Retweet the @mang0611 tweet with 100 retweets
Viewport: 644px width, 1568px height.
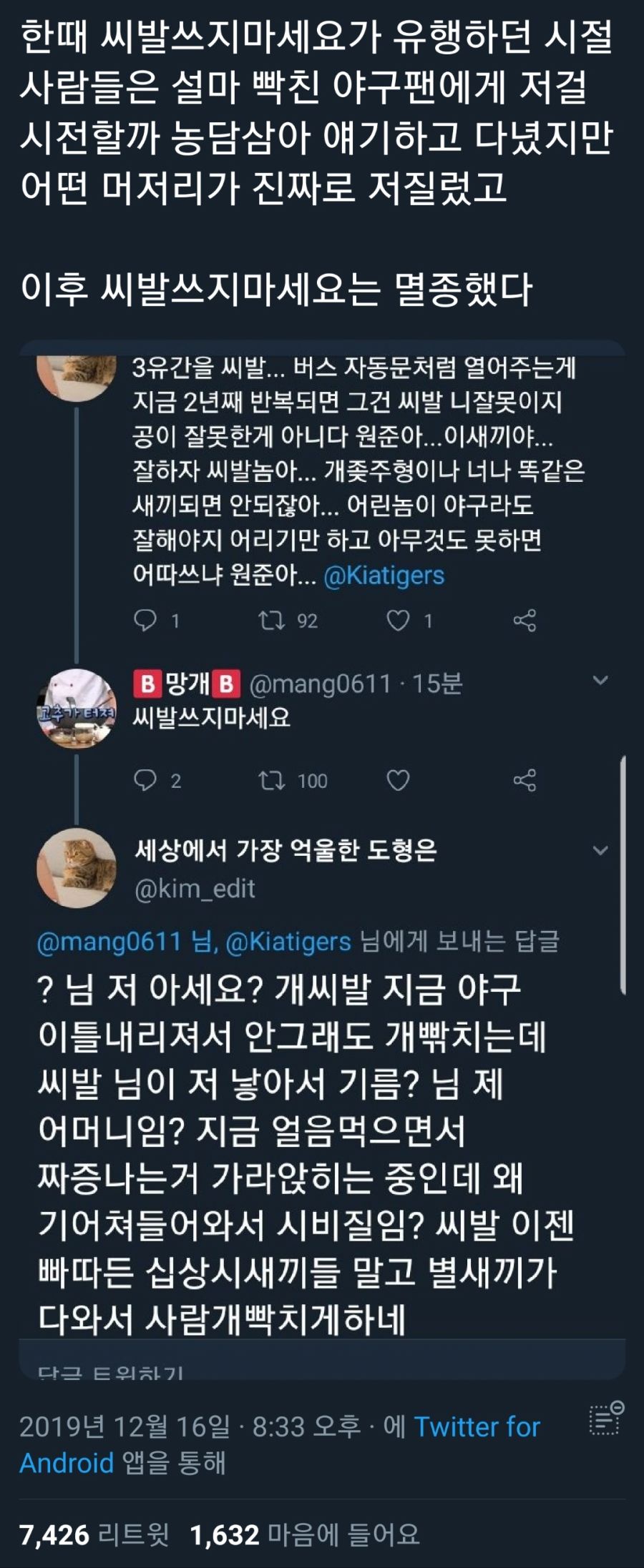click(x=272, y=780)
